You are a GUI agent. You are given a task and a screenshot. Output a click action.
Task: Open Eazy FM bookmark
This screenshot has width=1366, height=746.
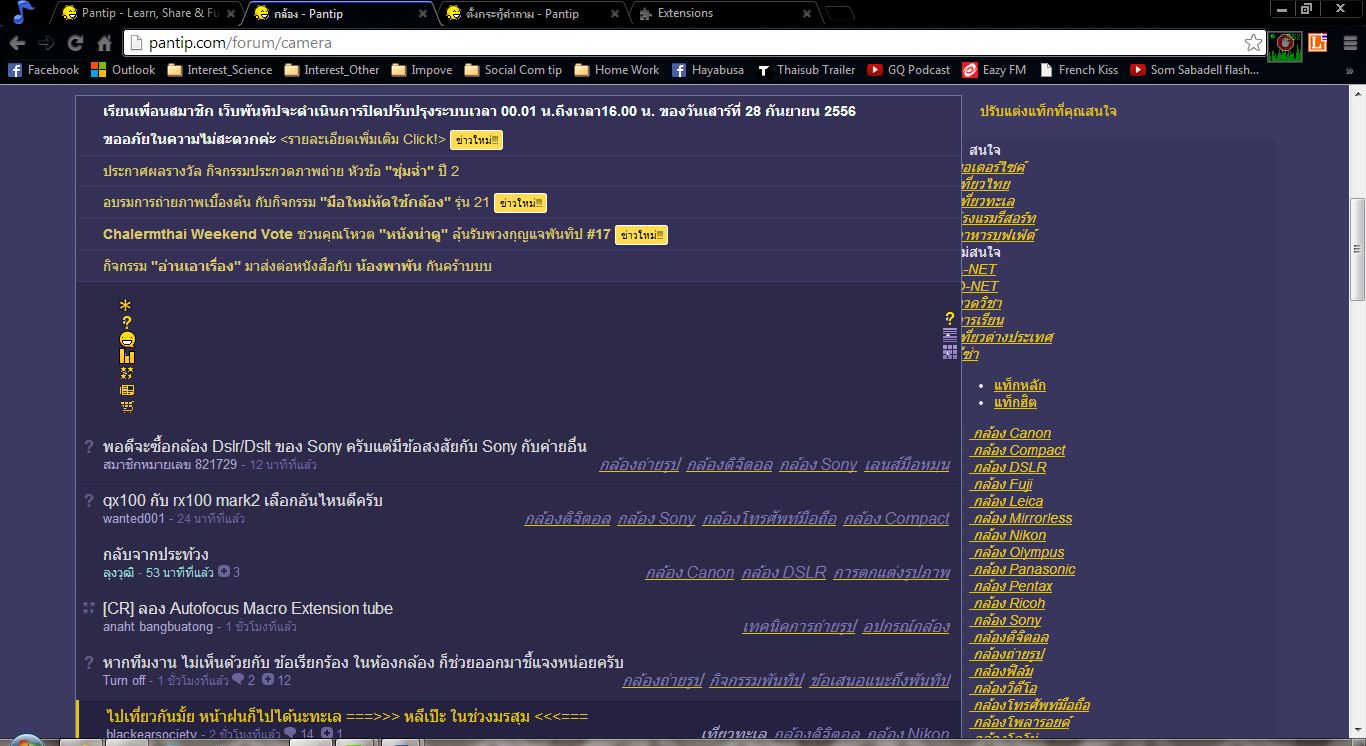(994, 70)
